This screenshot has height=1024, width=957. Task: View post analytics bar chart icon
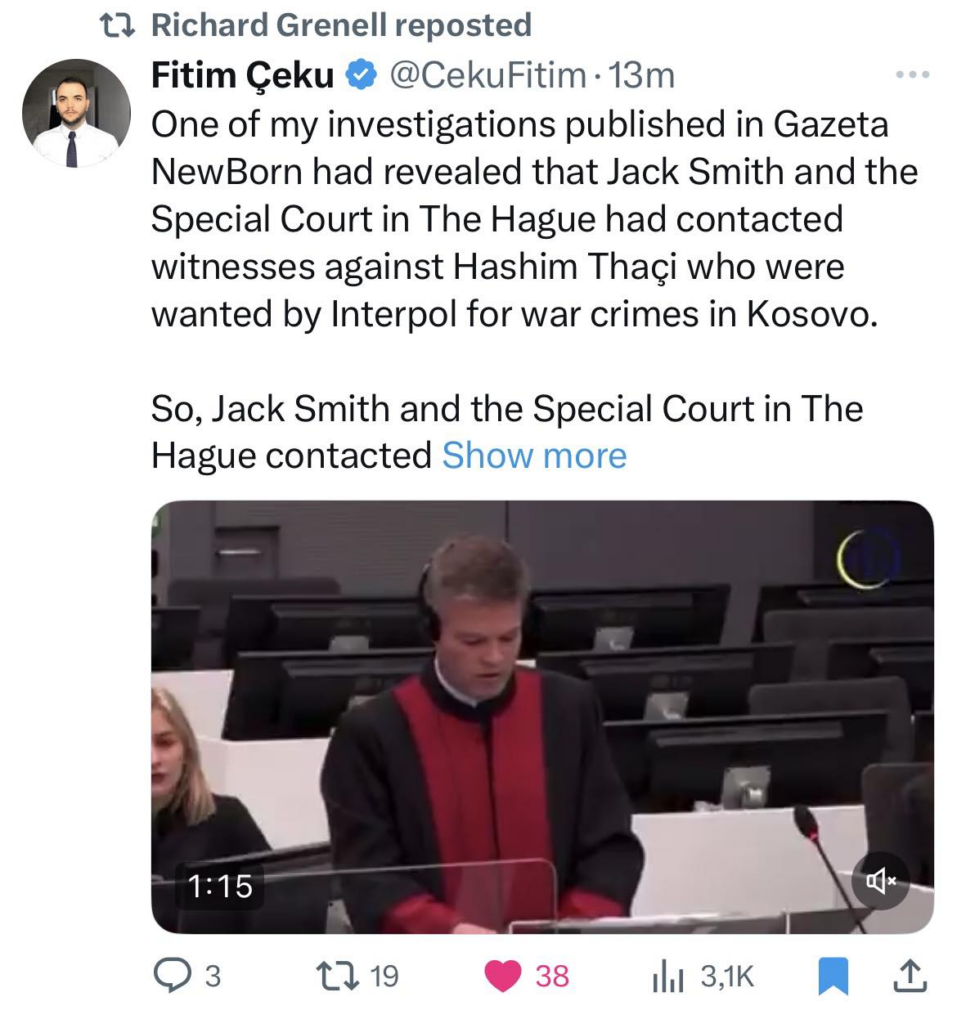(x=667, y=976)
